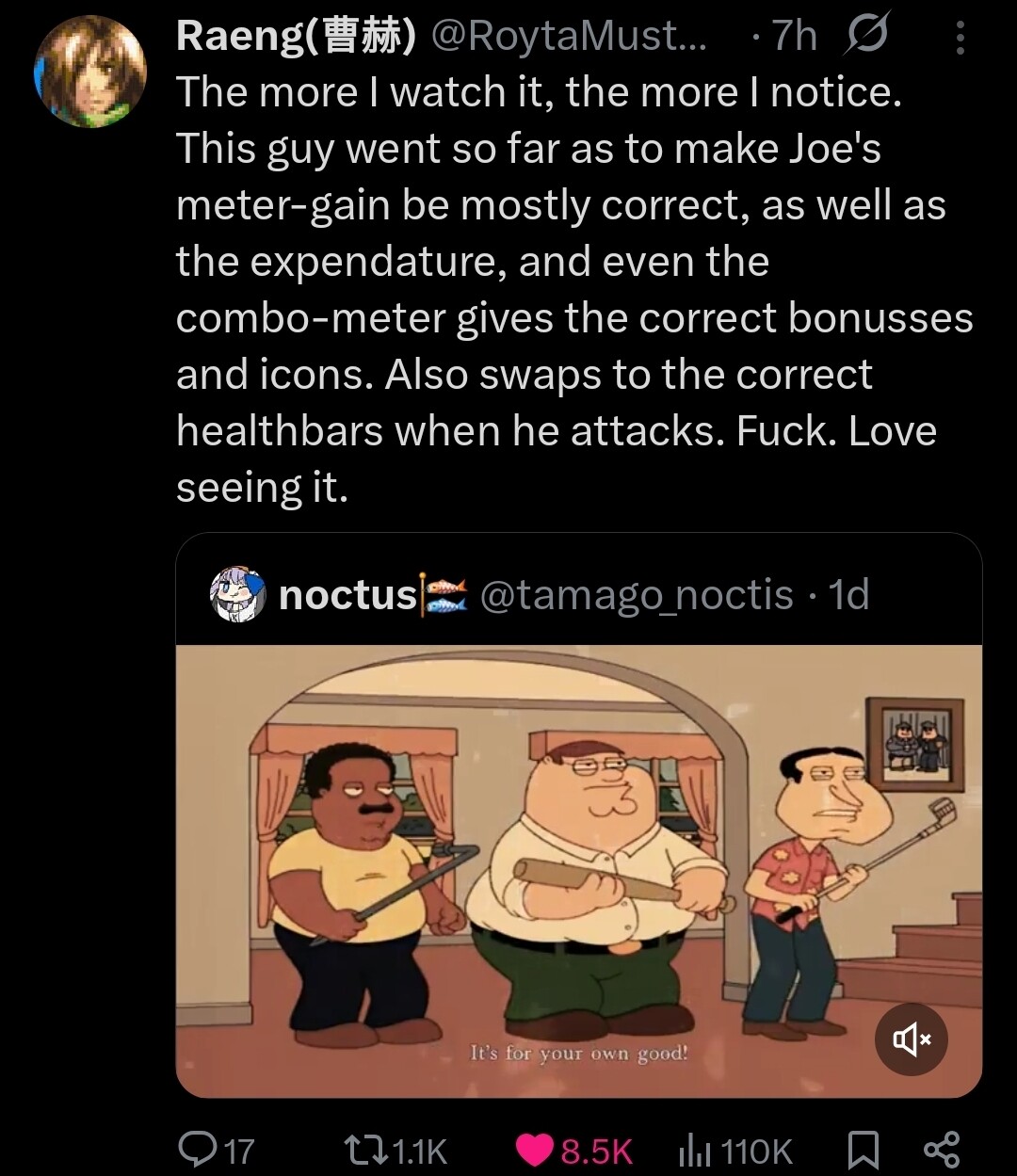Bookmark this post
The height and width of the screenshot is (1176, 1017).
pos(863,1150)
